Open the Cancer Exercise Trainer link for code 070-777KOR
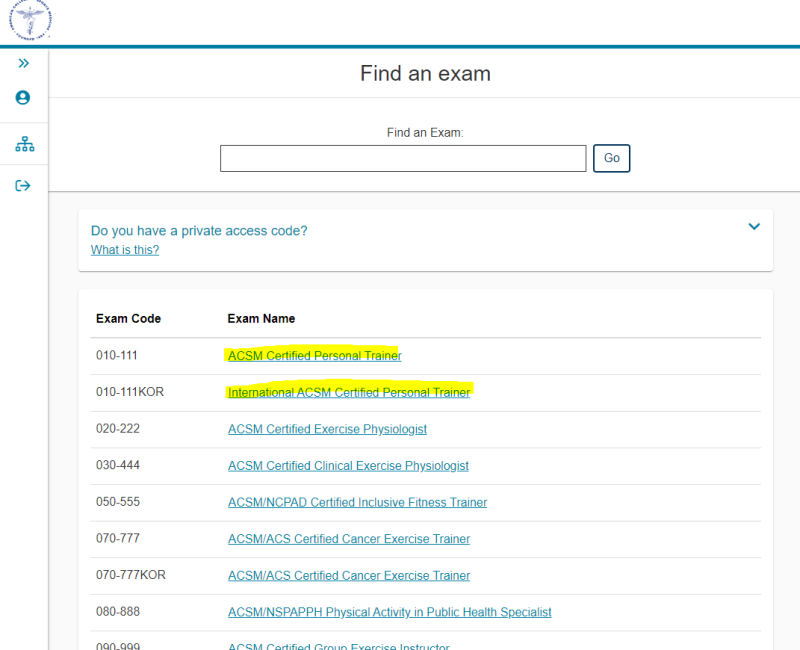Viewport: 800px width, 650px height. click(x=349, y=576)
